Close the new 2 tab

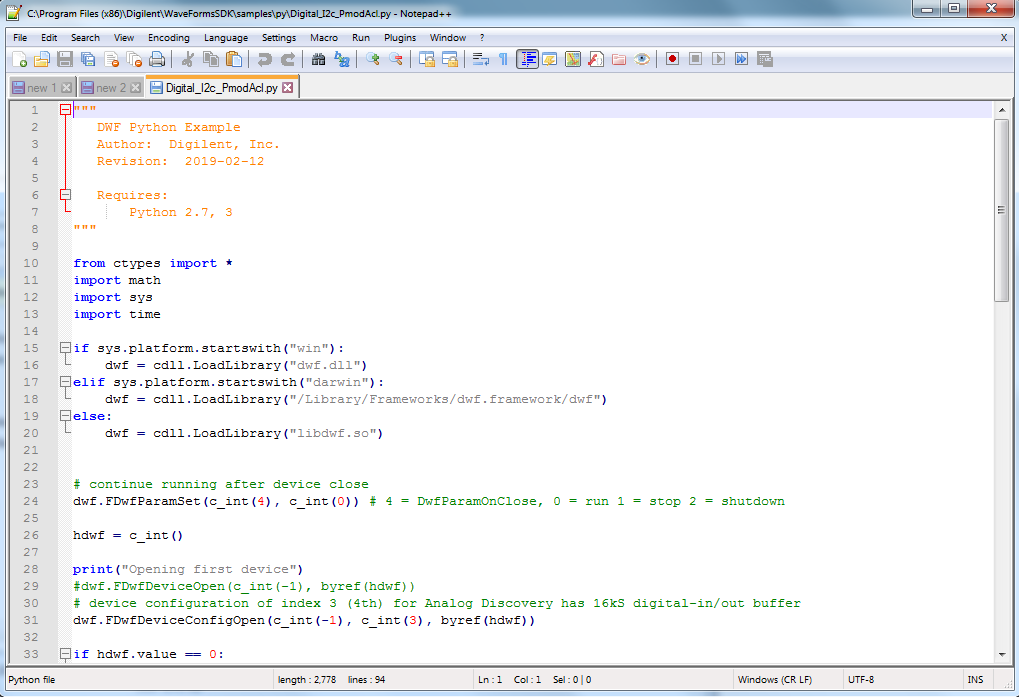click(x=135, y=88)
